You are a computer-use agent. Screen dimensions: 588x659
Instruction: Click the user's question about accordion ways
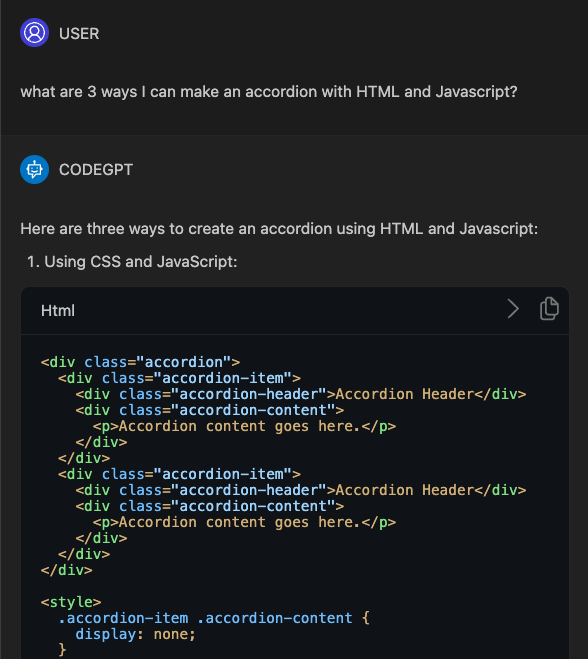(x=269, y=92)
